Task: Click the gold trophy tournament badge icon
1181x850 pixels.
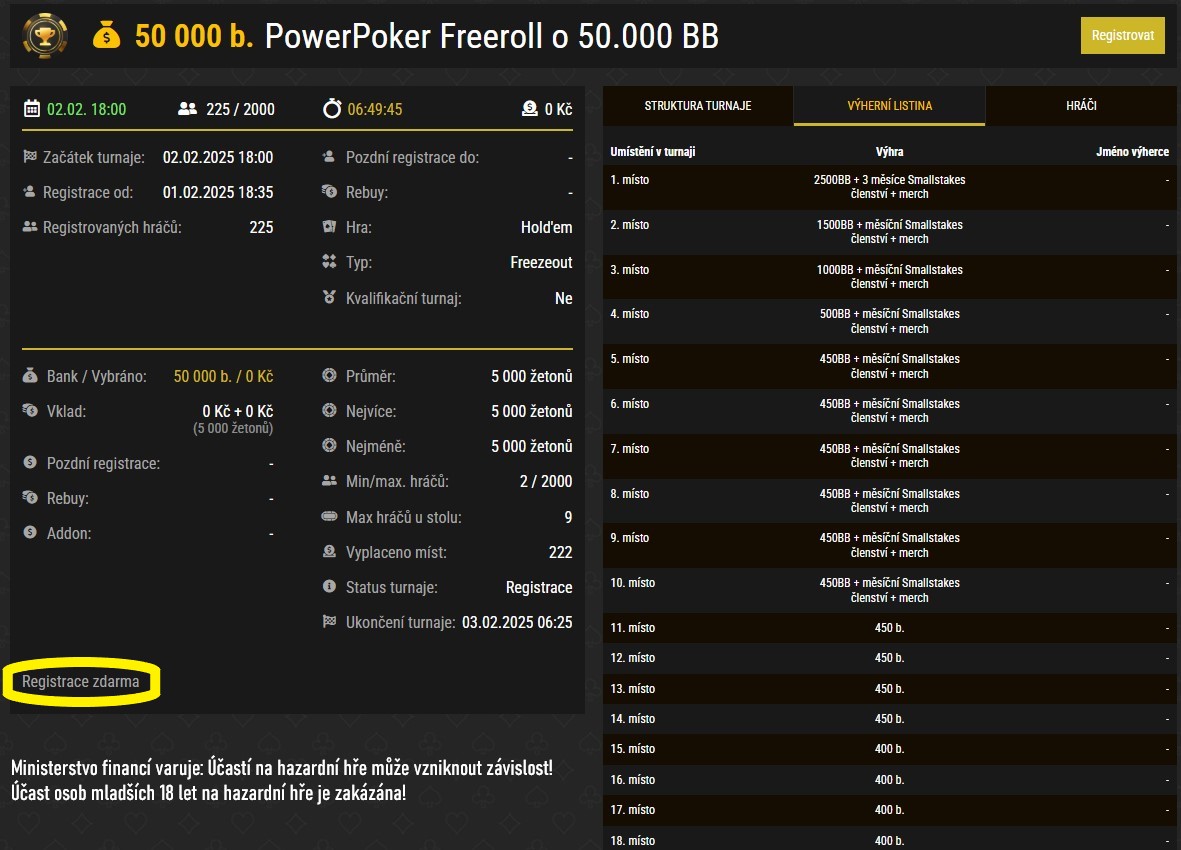Action: (45, 35)
